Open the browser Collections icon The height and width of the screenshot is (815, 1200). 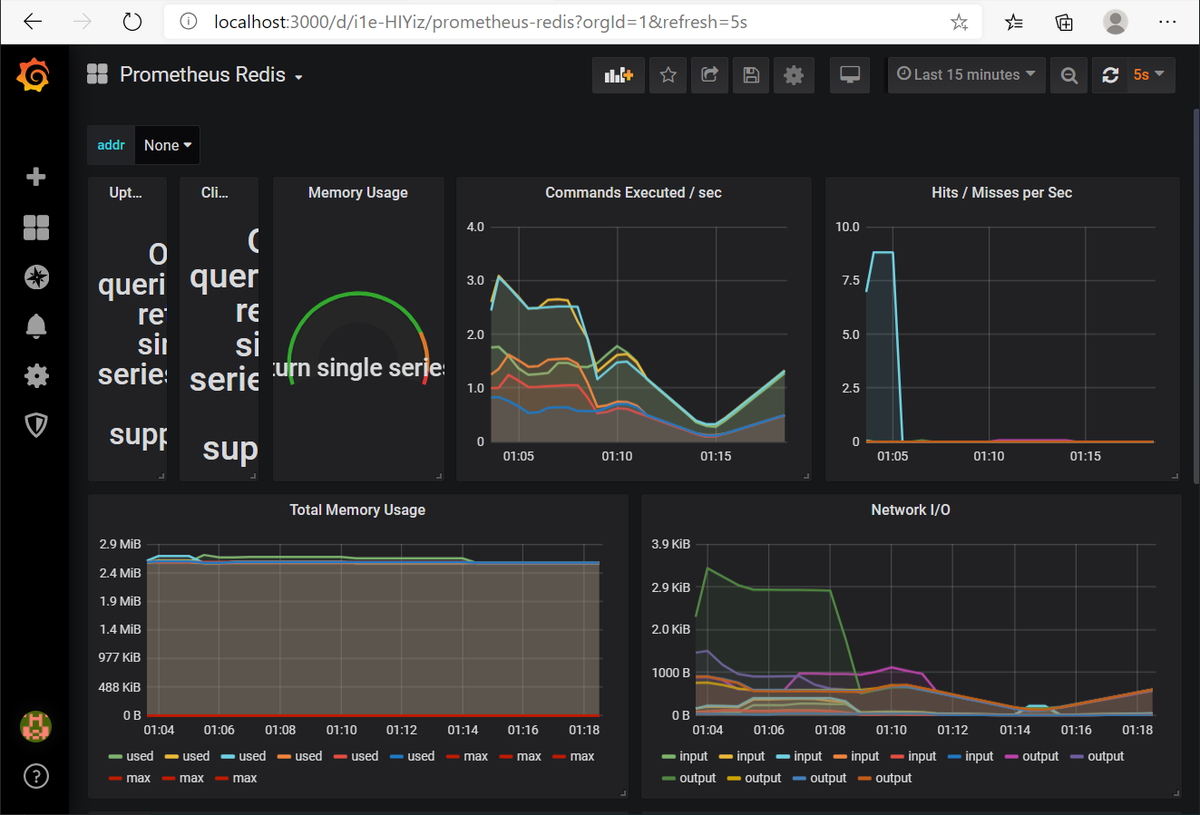(x=1064, y=22)
